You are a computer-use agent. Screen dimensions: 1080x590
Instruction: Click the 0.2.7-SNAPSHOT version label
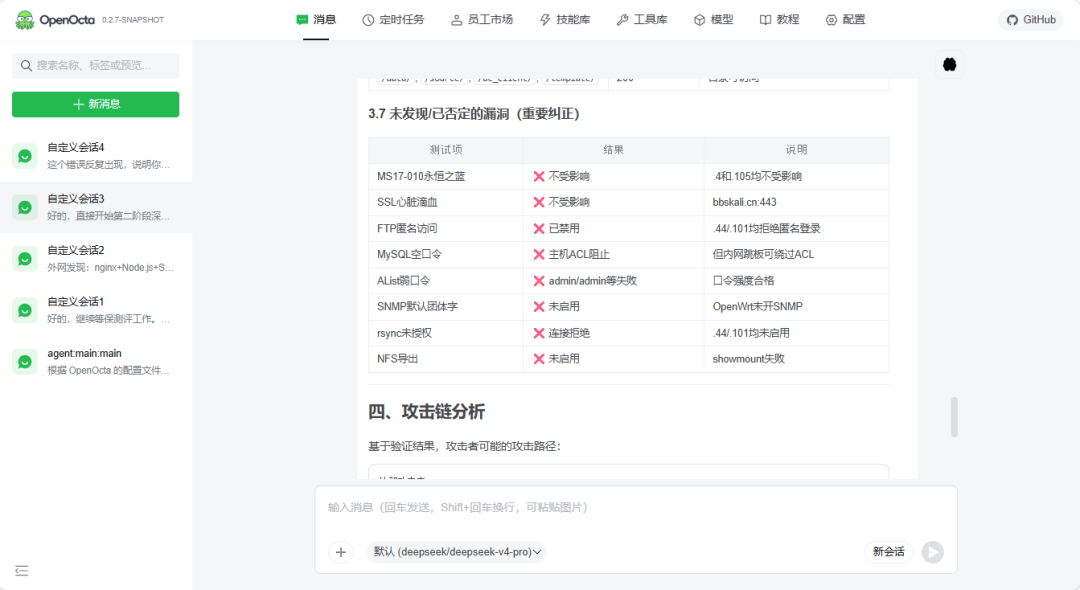[x=133, y=20]
